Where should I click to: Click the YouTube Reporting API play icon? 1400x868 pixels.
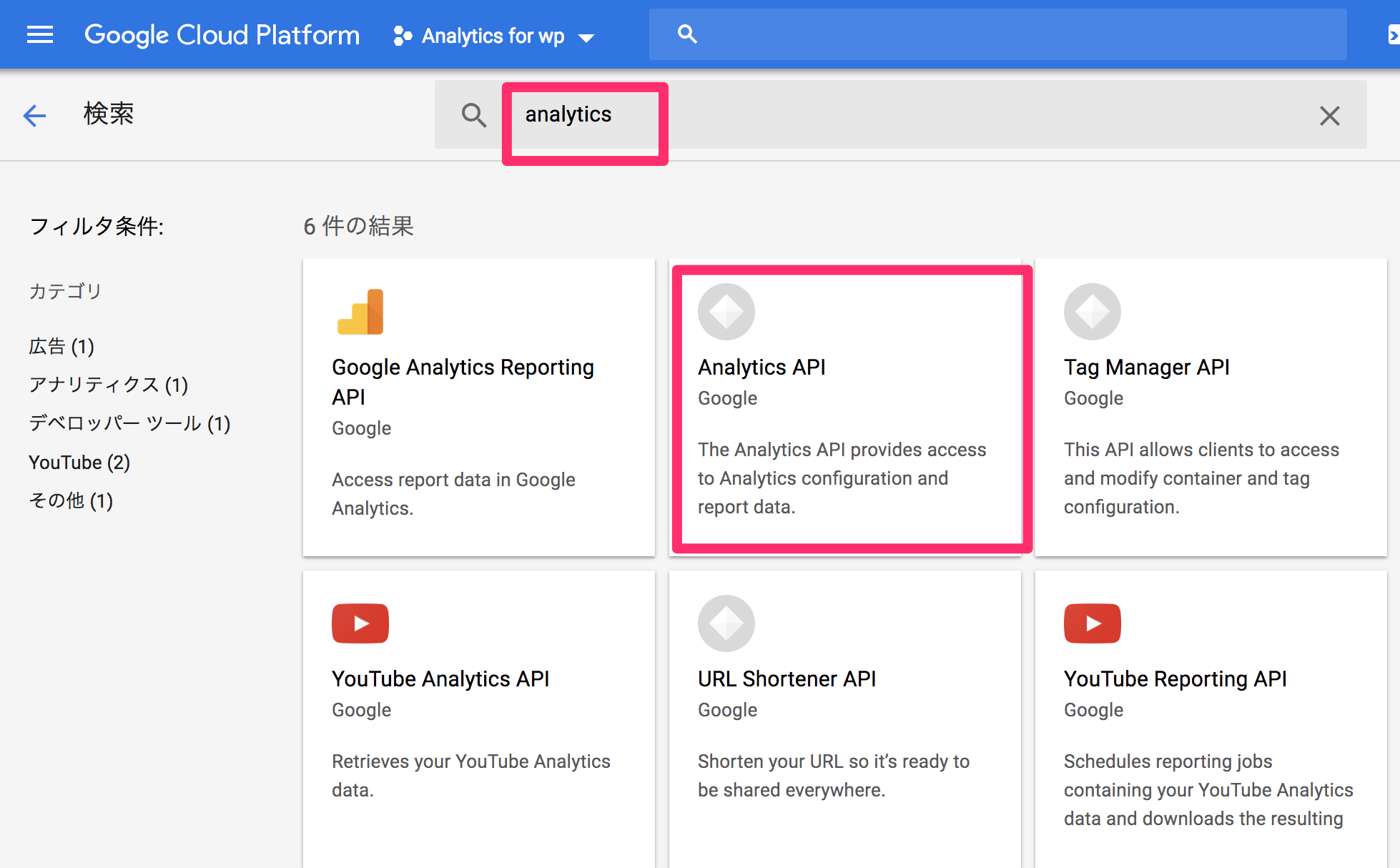tap(1093, 623)
